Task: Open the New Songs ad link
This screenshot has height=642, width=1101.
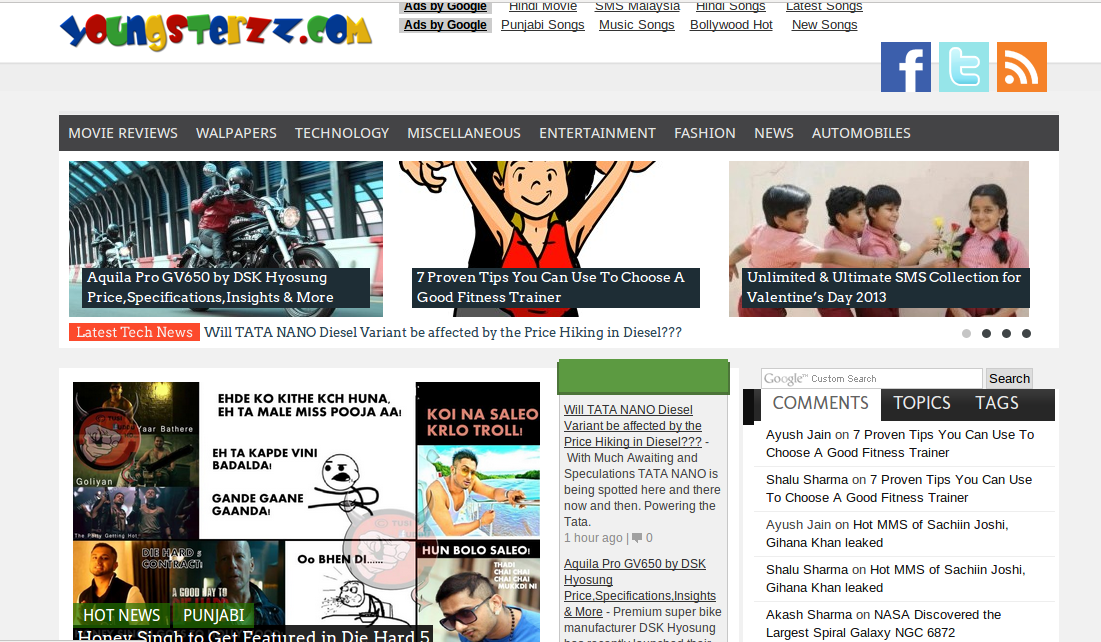Action: click(824, 25)
